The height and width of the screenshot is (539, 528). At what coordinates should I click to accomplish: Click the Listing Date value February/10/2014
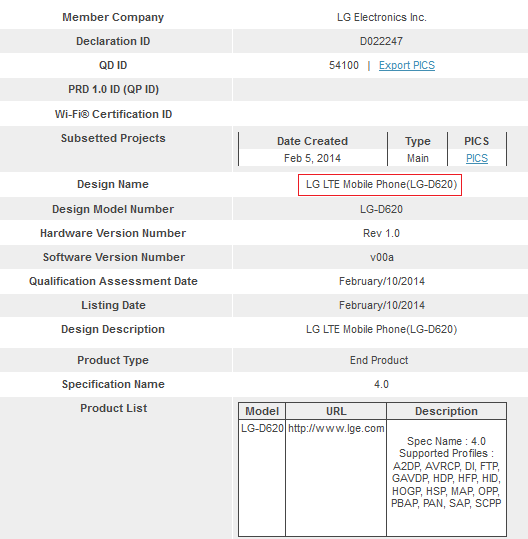tap(382, 306)
